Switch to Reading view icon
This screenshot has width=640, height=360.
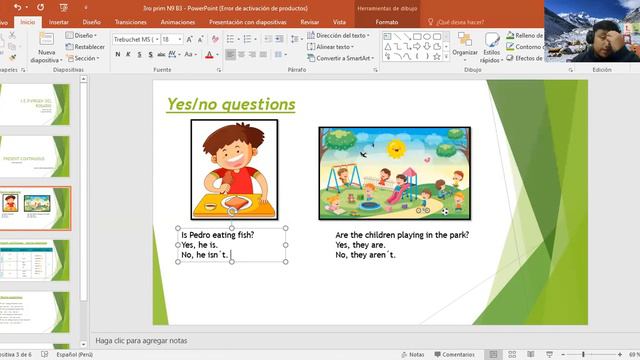pos(531,354)
